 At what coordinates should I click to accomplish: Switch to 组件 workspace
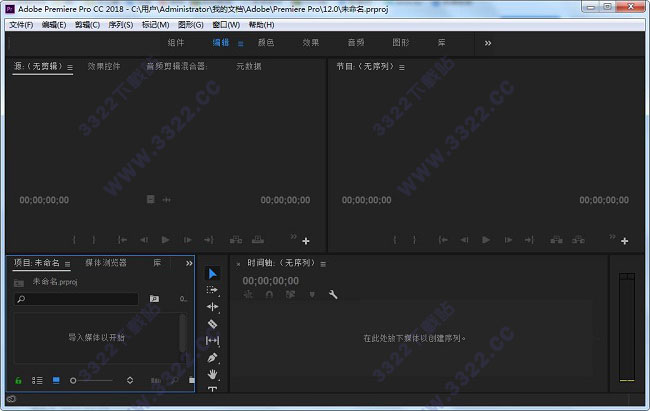coord(176,43)
